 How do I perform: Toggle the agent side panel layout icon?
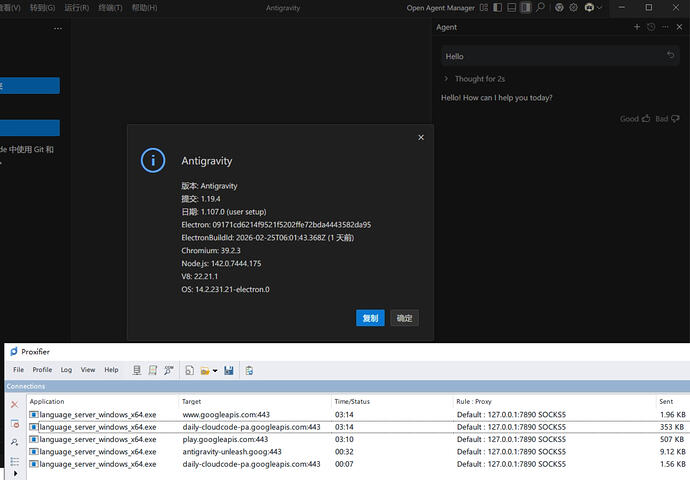click(x=526, y=7)
